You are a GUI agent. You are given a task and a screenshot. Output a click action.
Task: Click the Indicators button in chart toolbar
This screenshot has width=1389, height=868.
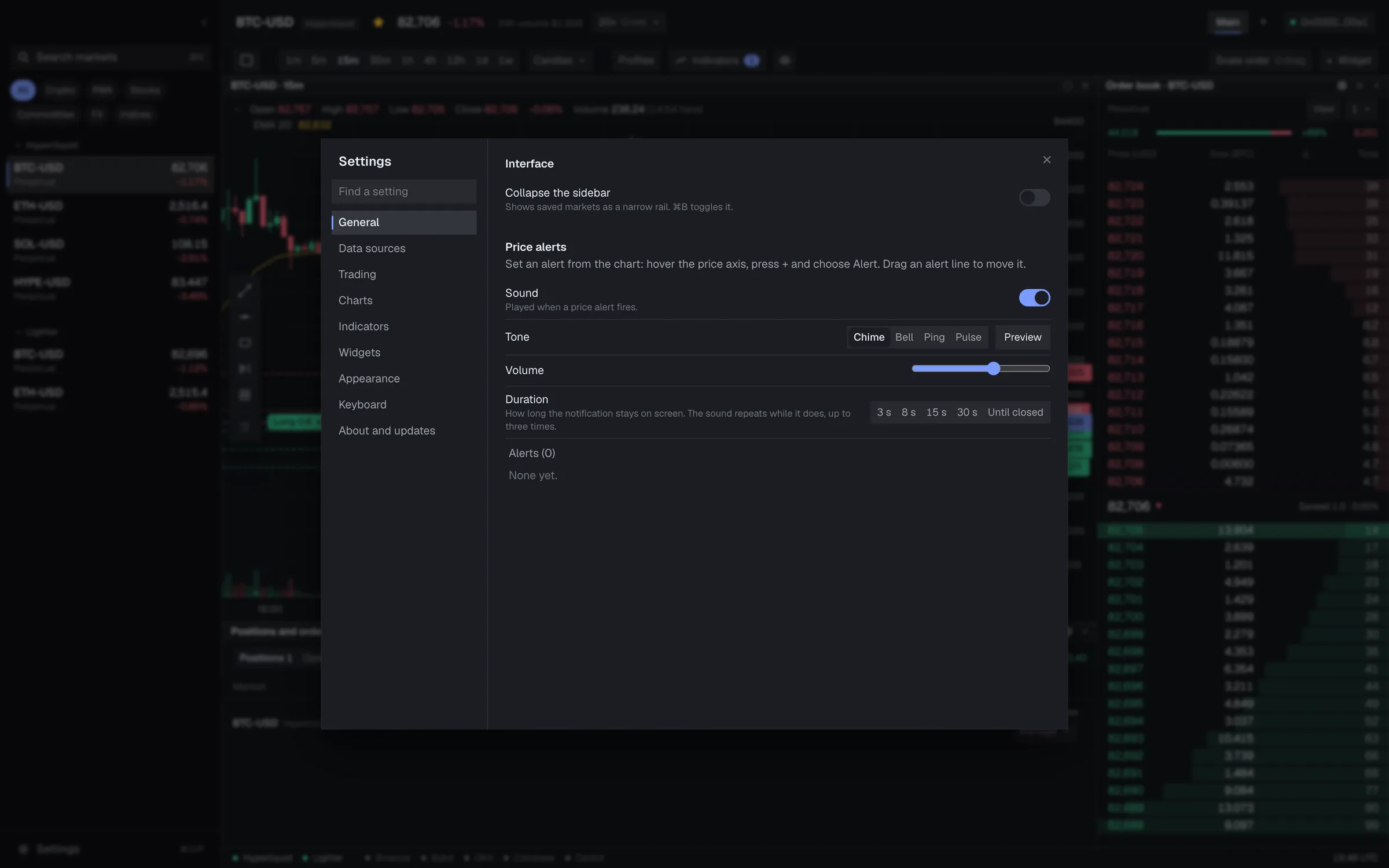[x=718, y=60]
